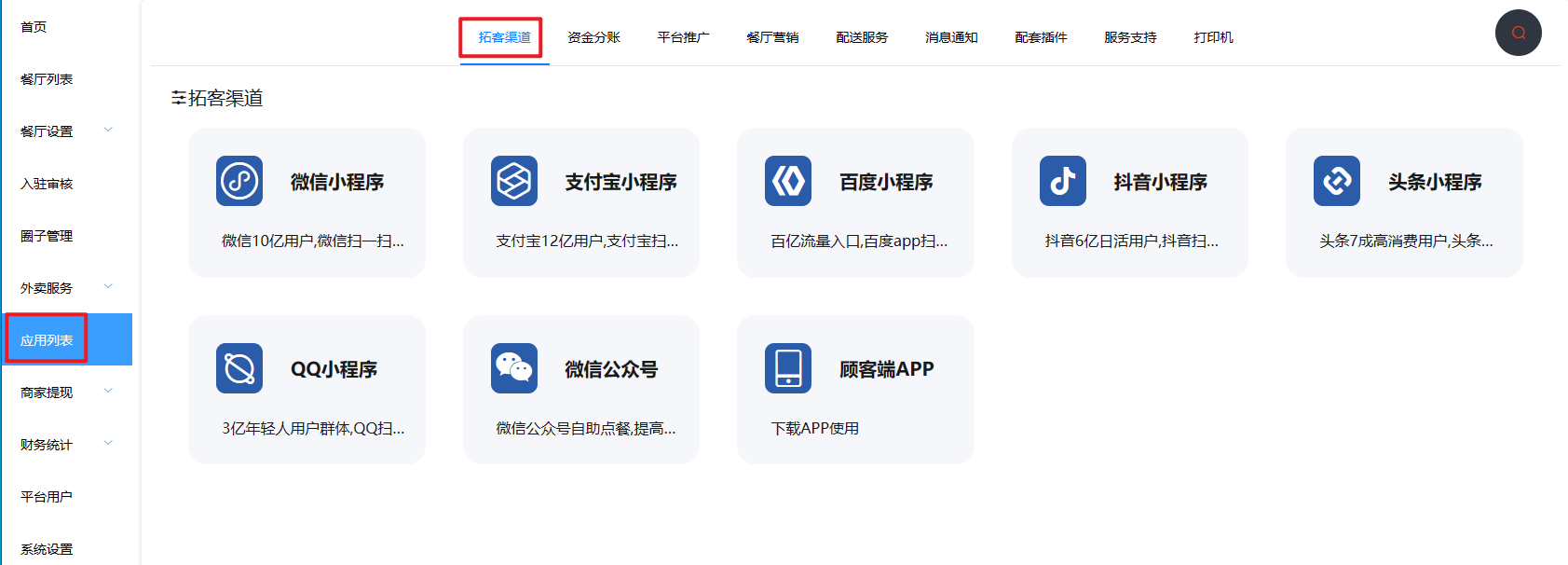
Task: Open the 平台推广 tab
Action: (683, 37)
